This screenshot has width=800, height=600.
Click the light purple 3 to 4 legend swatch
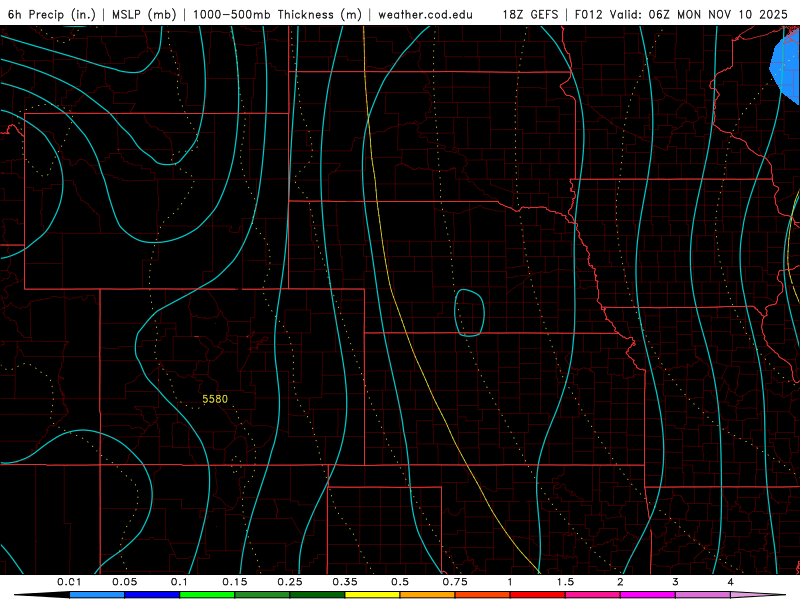[703, 595]
